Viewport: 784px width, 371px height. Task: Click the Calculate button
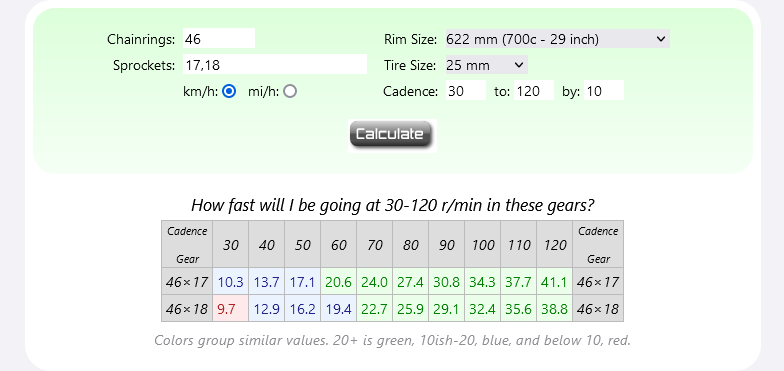[390, 134]
